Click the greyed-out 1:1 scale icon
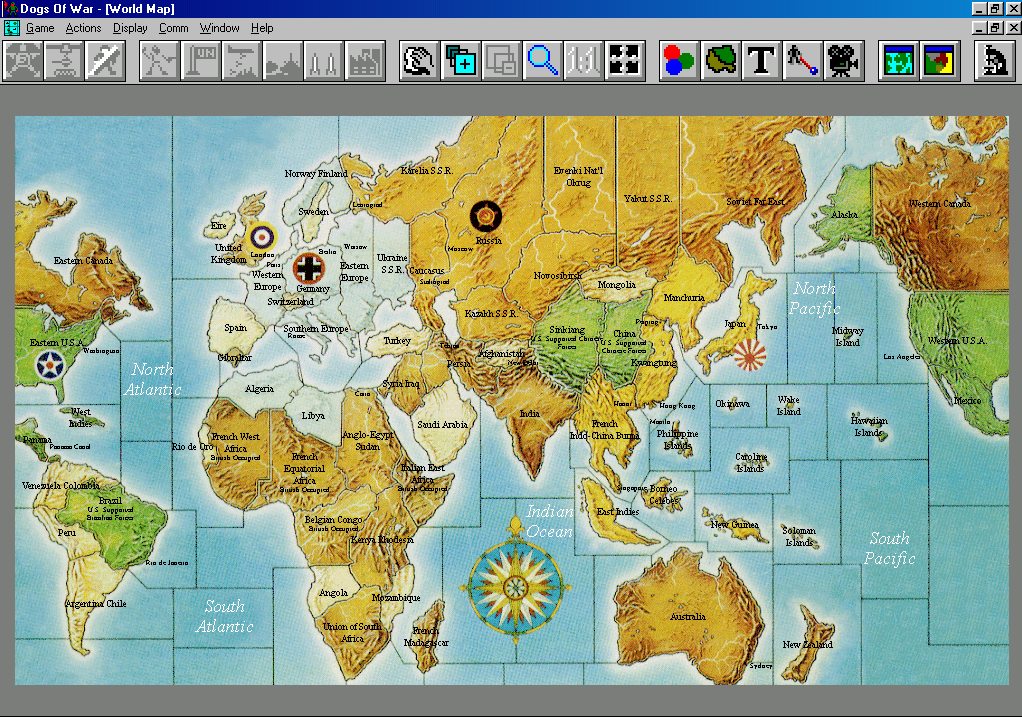This screenshot has width=1022, height=717. pos(583,61)
